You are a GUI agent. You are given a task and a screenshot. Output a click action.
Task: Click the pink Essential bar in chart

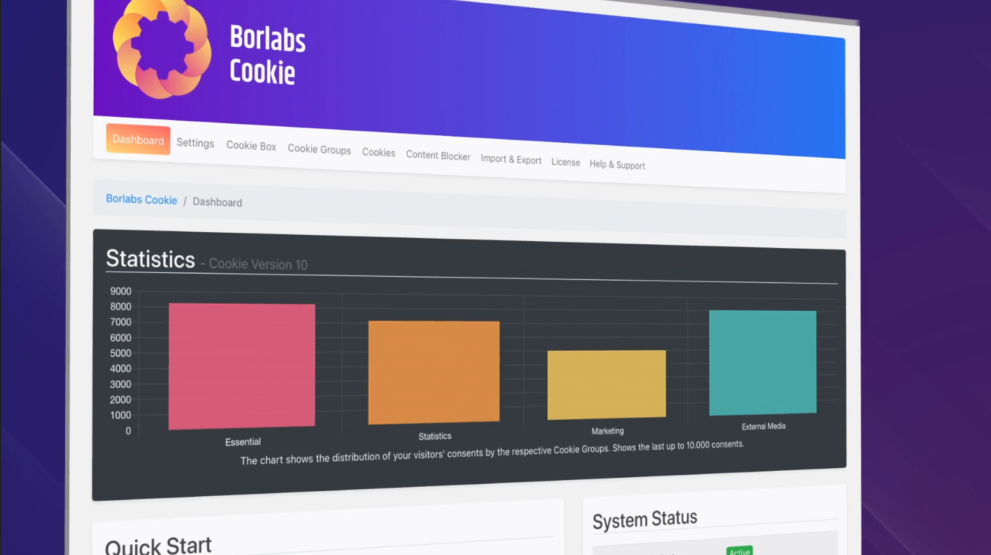(241, 366)
